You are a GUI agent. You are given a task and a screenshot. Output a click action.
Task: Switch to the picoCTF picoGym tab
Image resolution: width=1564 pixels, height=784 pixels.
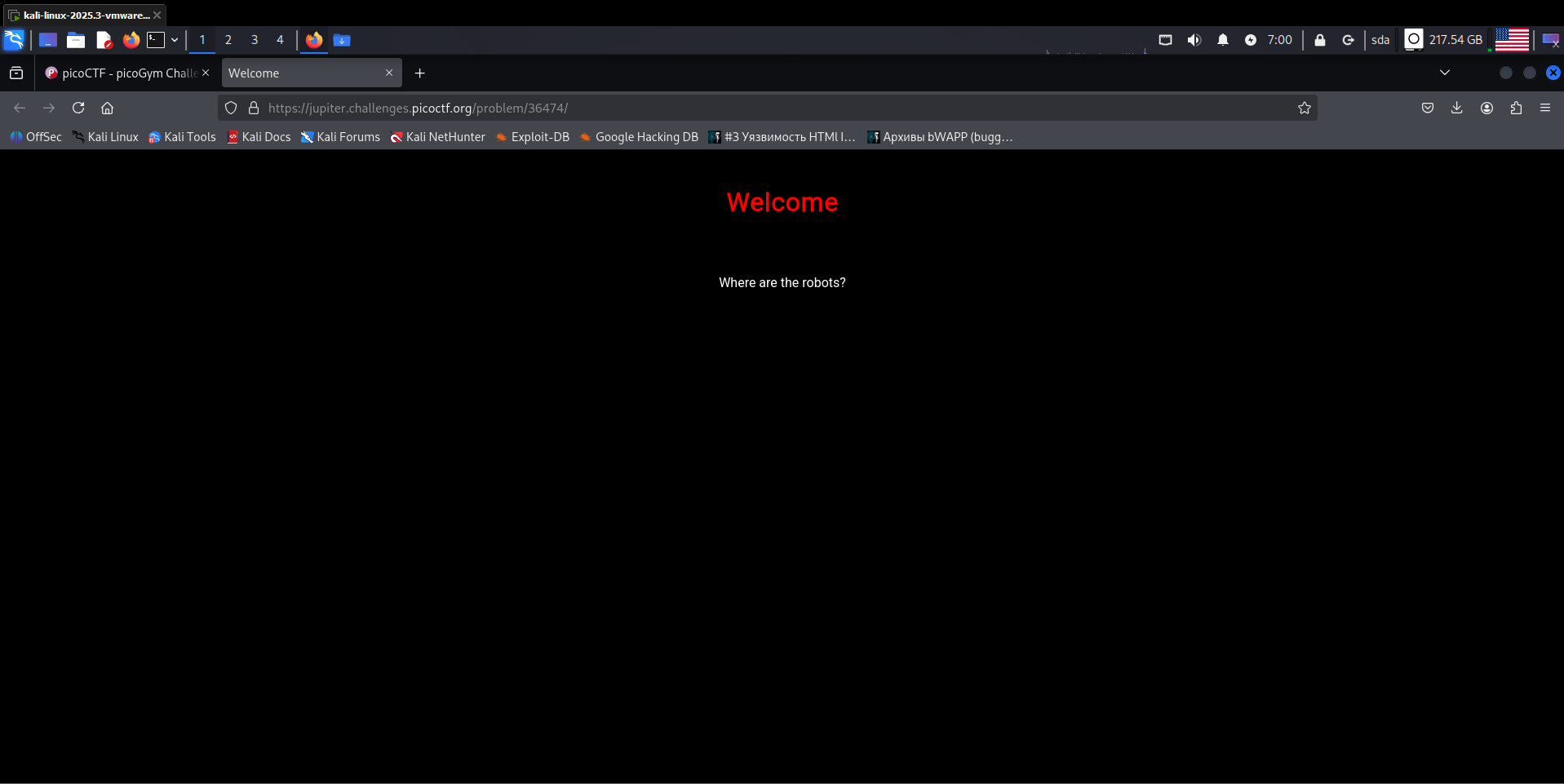[126, 73]
